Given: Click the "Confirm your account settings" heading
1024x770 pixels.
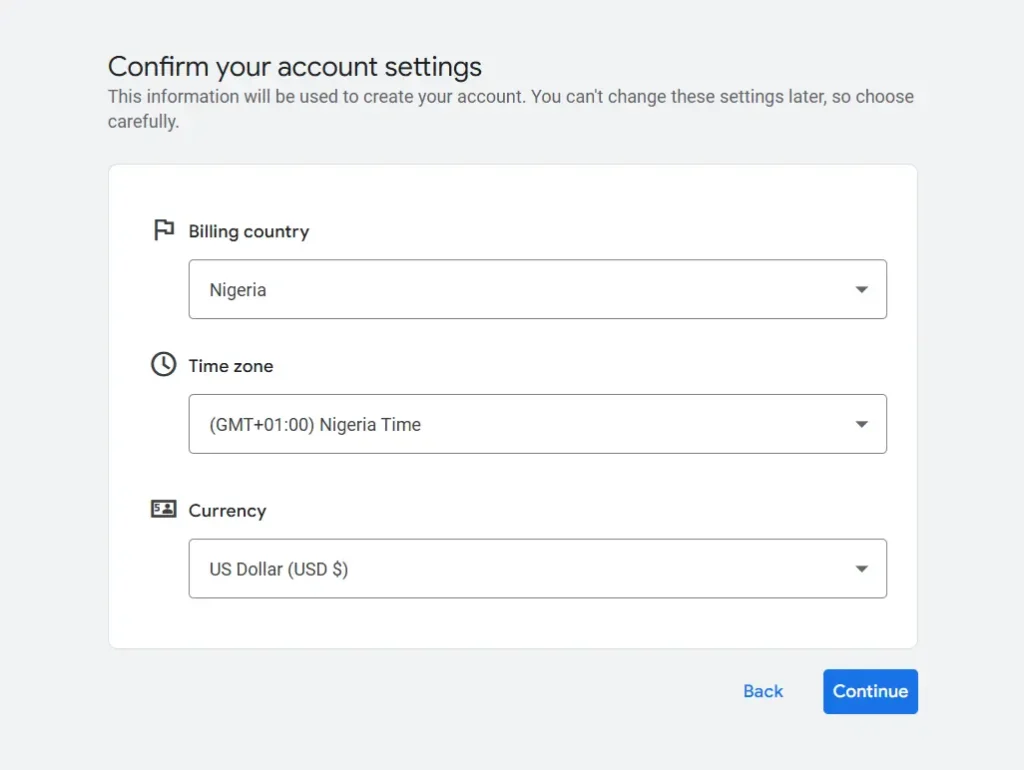Looking at the screenshot, I should click(x=294, y=66).
